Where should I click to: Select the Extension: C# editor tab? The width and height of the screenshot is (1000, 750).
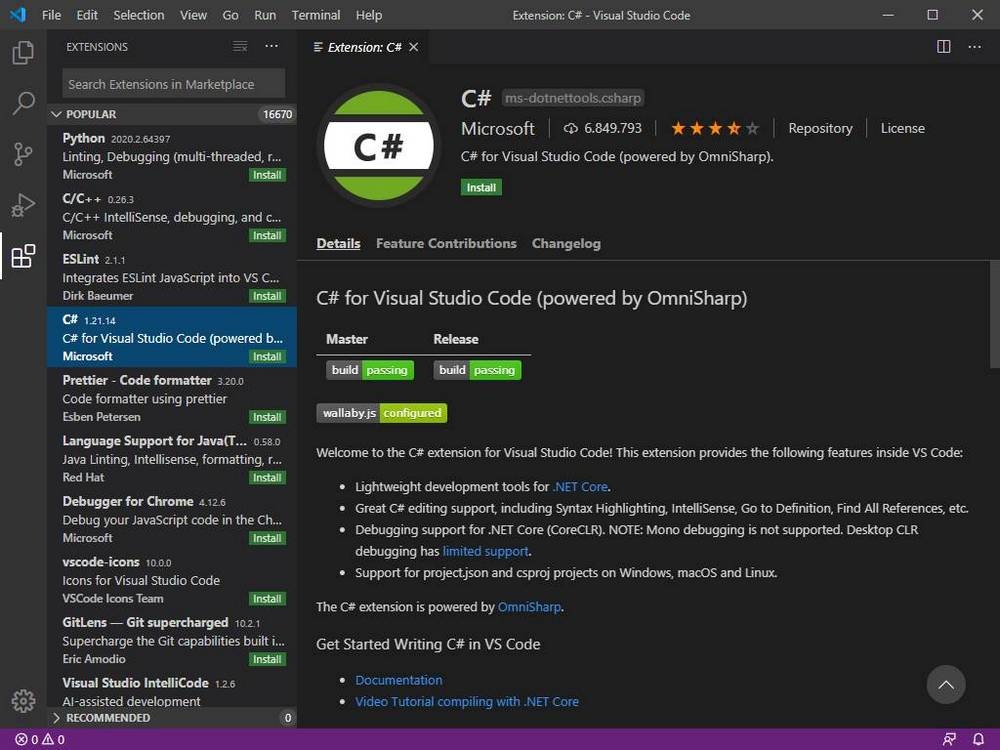364,47
